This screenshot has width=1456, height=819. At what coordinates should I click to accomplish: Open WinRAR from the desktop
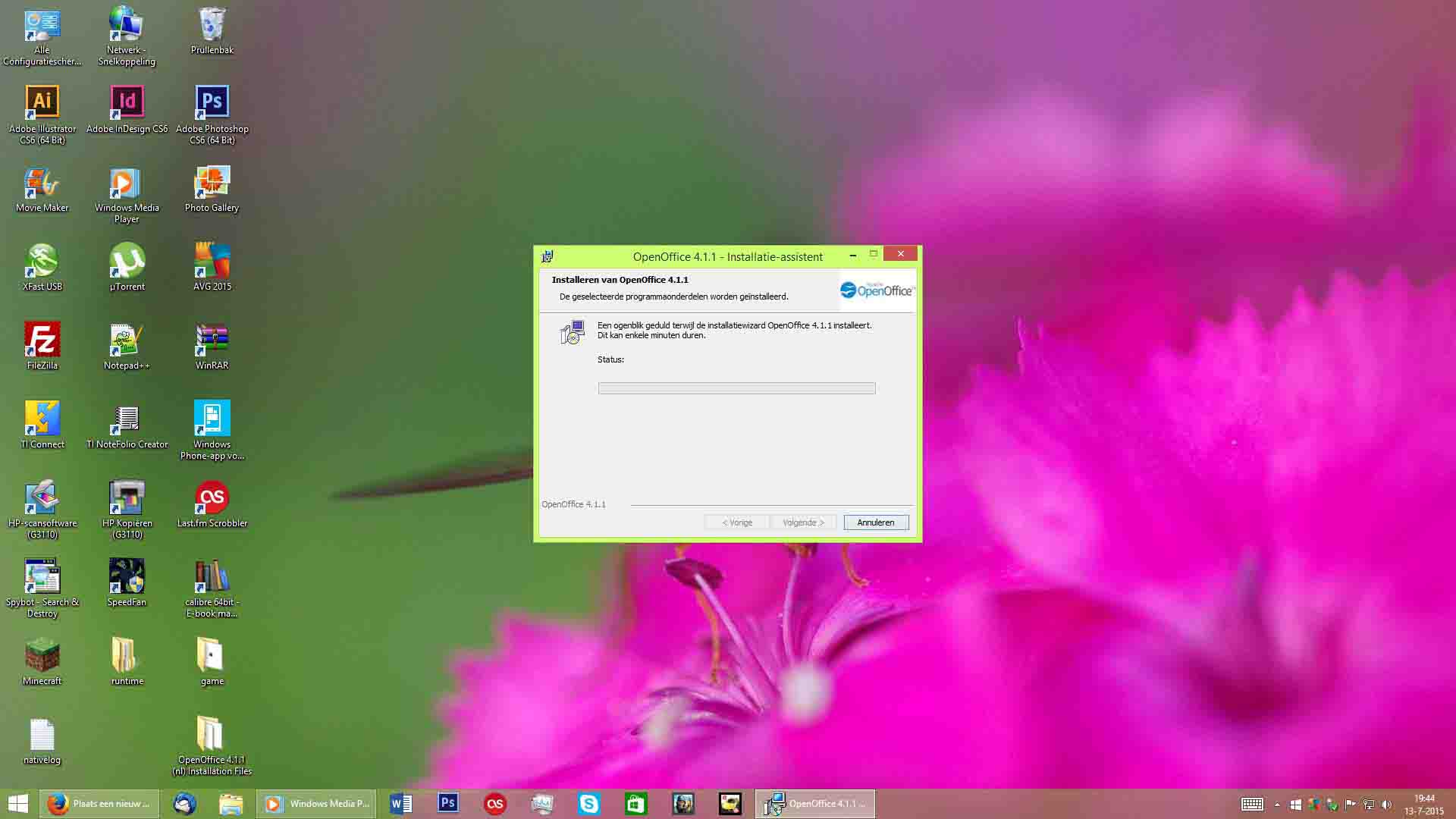point(212,340)
